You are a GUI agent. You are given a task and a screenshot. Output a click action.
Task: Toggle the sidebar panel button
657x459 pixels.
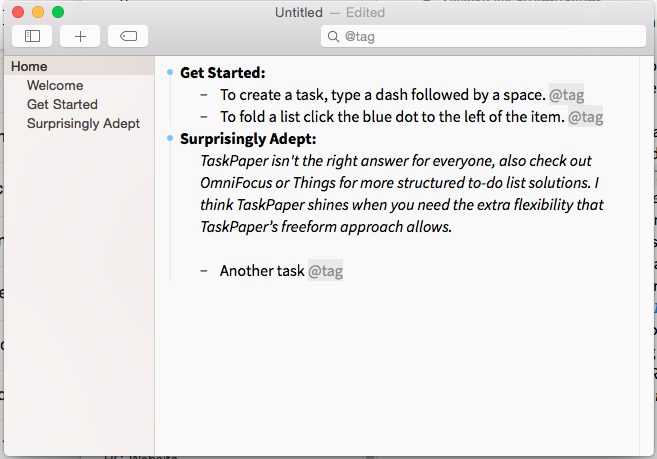point(32,36)
